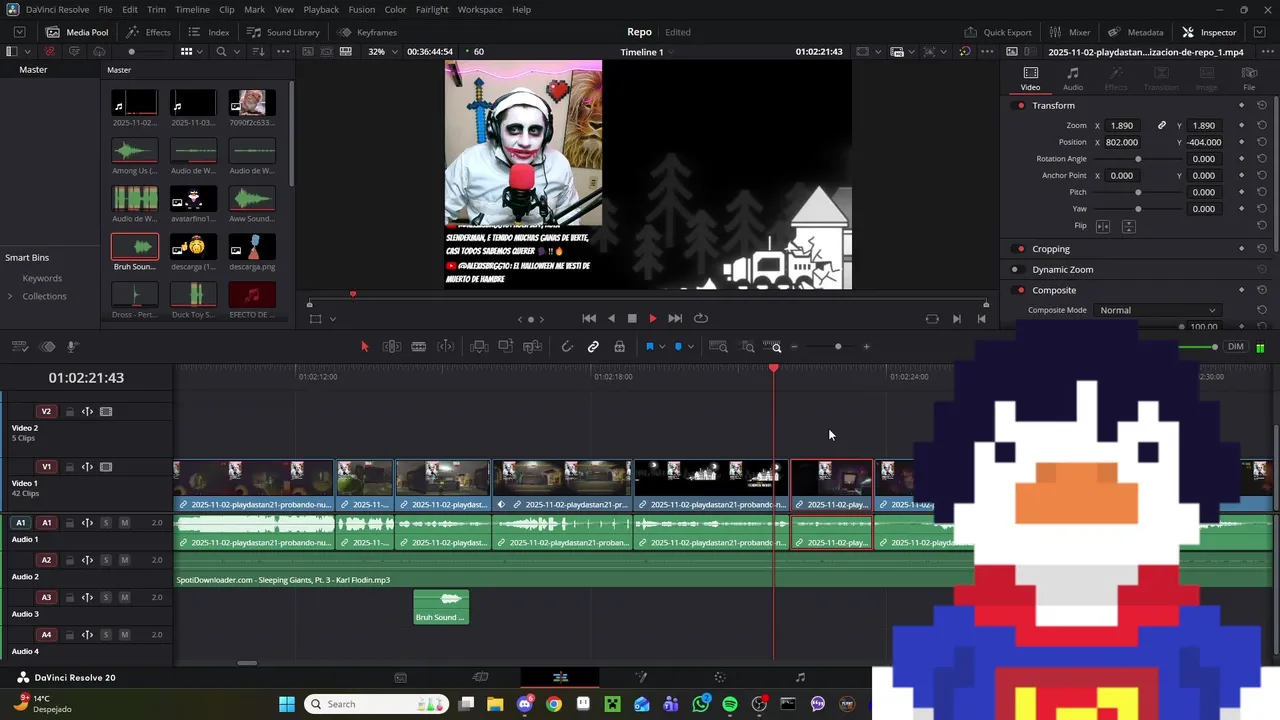Click Zoom X value field 1.890

tap(1123, 125)
